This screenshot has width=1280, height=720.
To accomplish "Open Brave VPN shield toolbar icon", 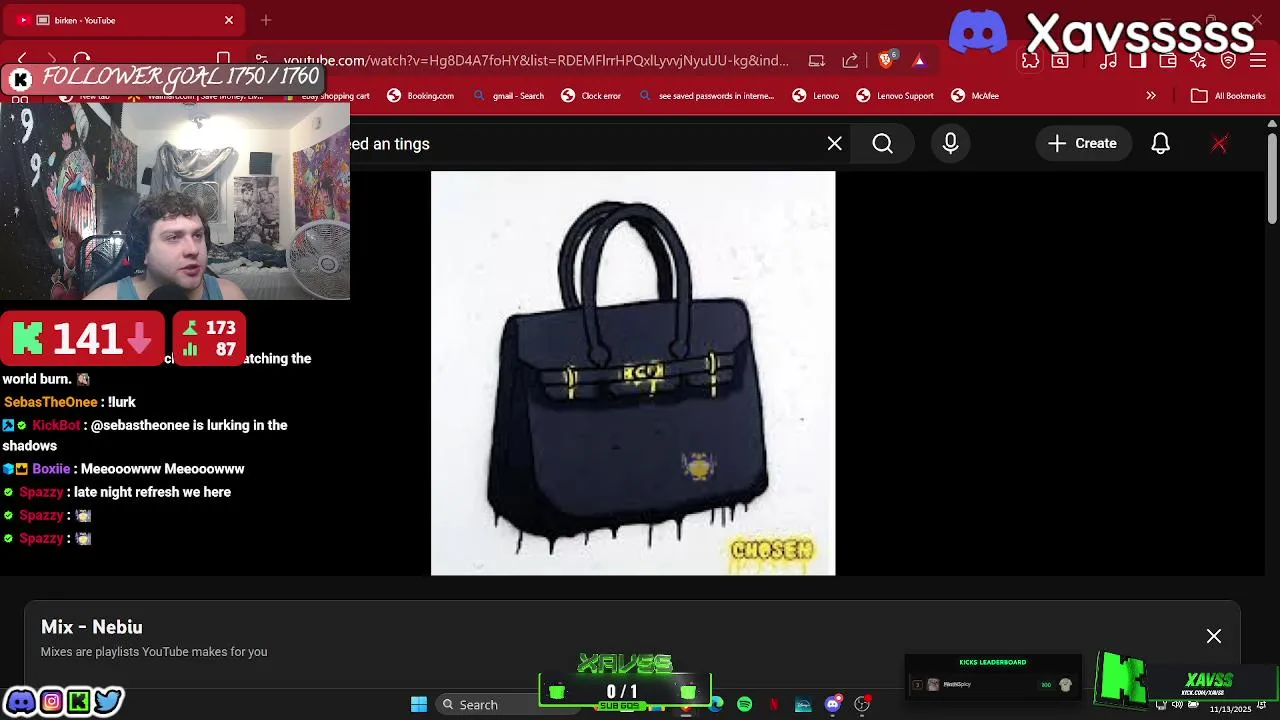I will 1229,61.
